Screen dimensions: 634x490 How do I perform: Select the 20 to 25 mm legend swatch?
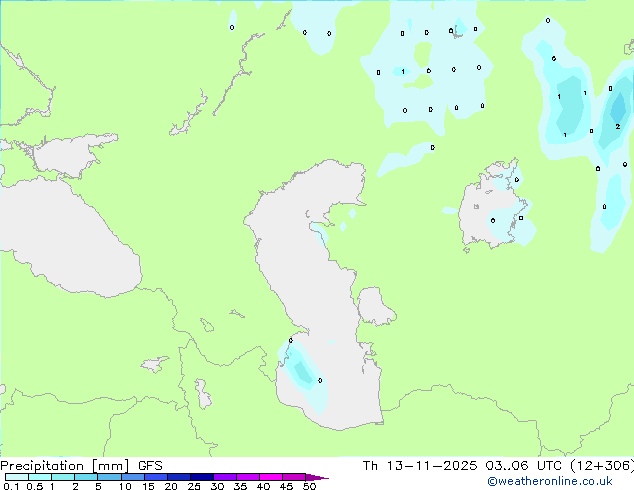point(179,477)
